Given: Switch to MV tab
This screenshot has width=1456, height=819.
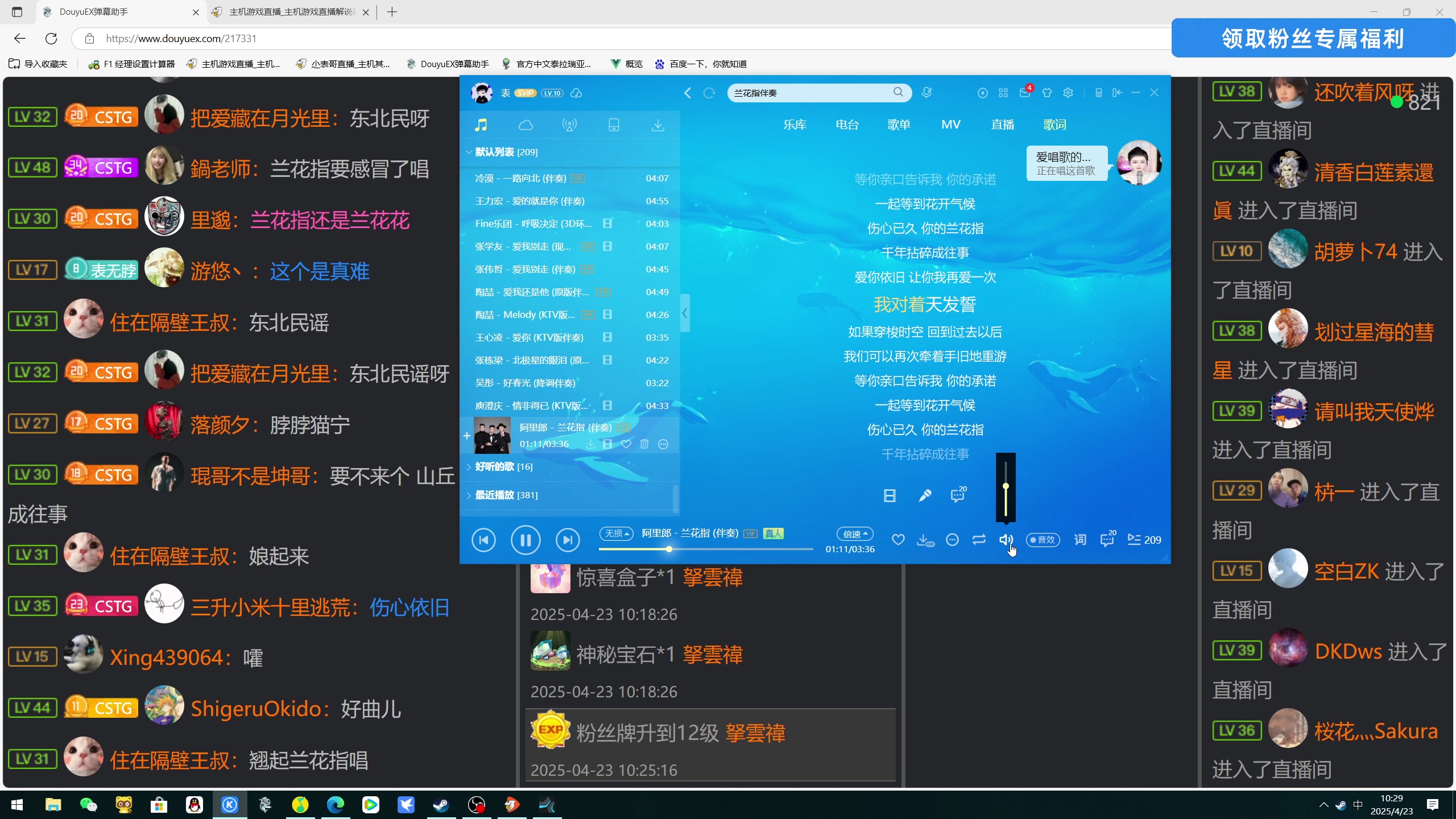Looking at the screenshot, I should pos(951,125).
